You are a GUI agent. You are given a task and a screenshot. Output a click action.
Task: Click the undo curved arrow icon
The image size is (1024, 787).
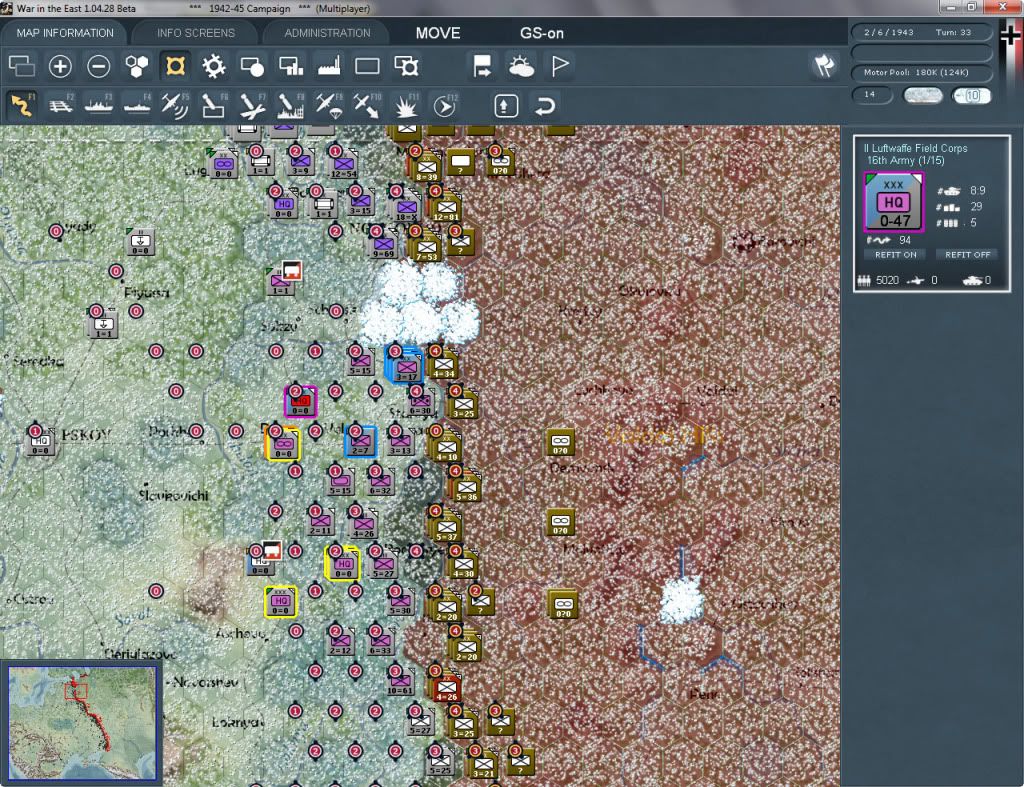[545, 106]
